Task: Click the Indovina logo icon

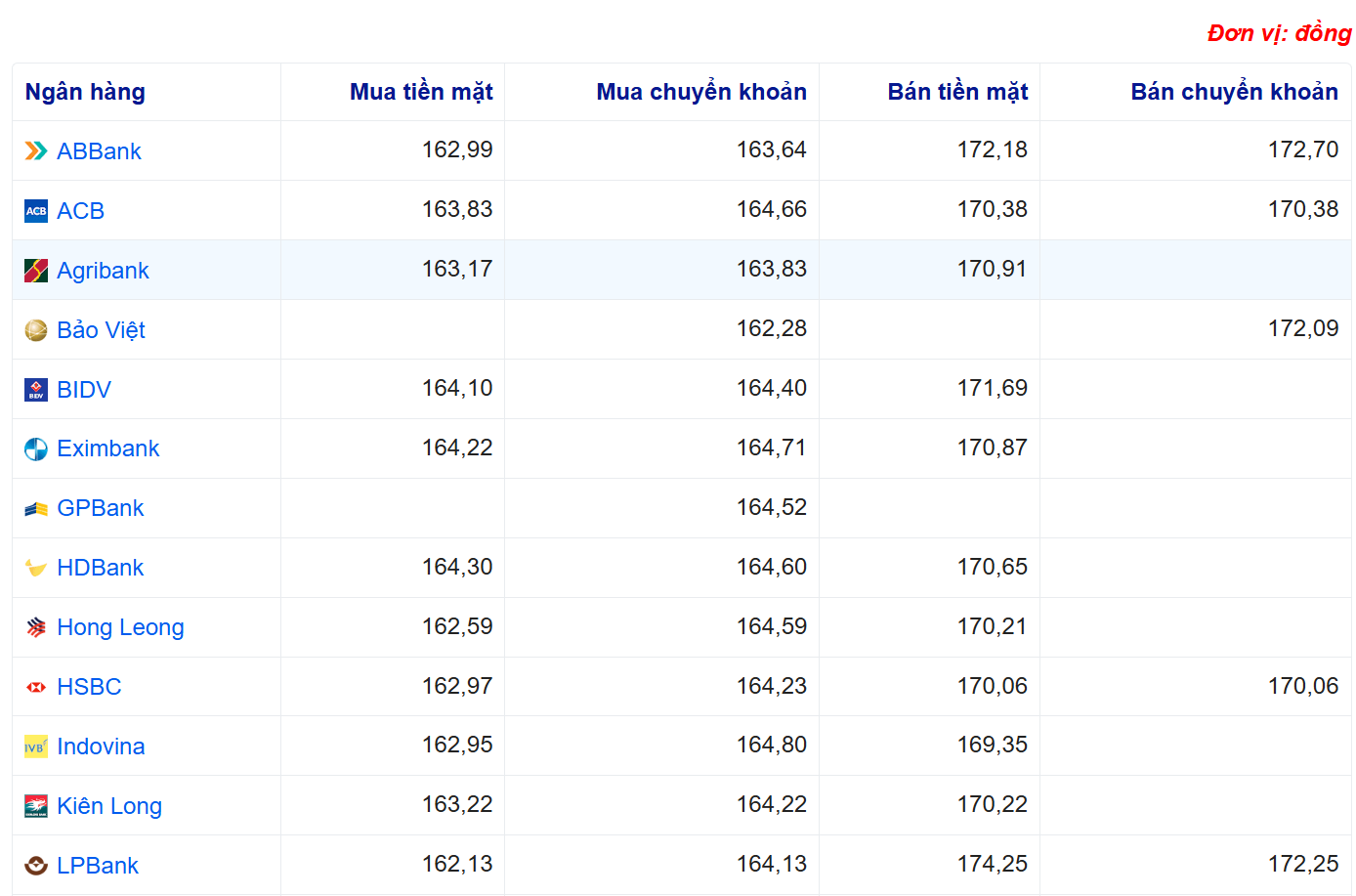Action: click(x=36, y=747)
